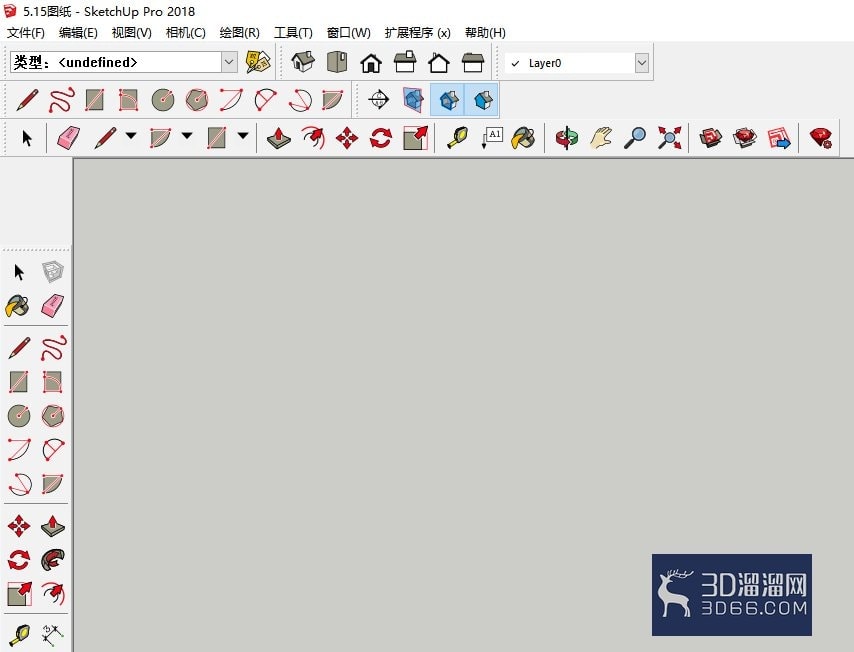This screenshot has width=854, height=652.
Task: Toggle Display Section Planes
Action: pyautogui.click(x=413, y=100)
